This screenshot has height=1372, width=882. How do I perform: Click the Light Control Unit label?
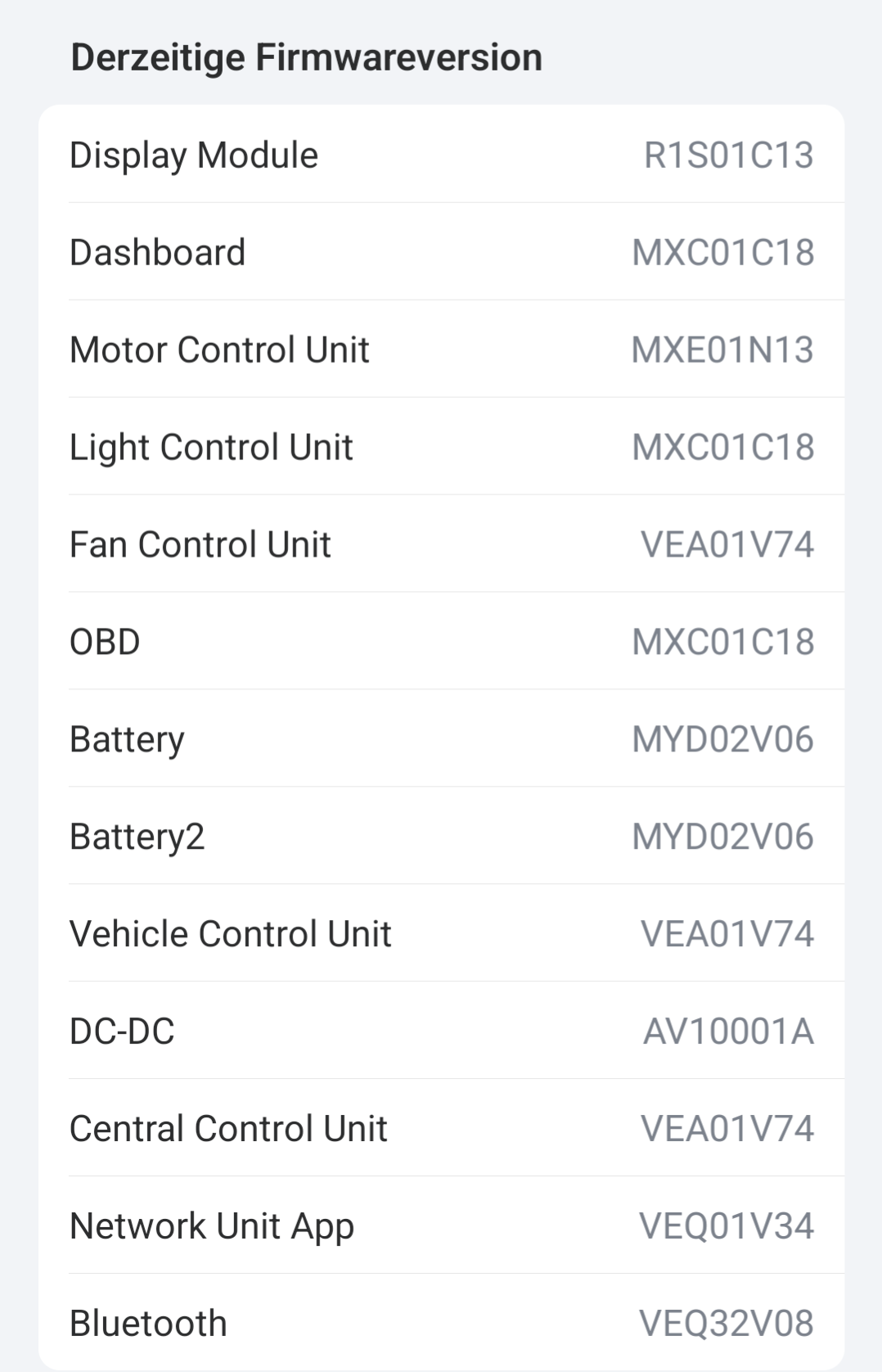point(211,447)
